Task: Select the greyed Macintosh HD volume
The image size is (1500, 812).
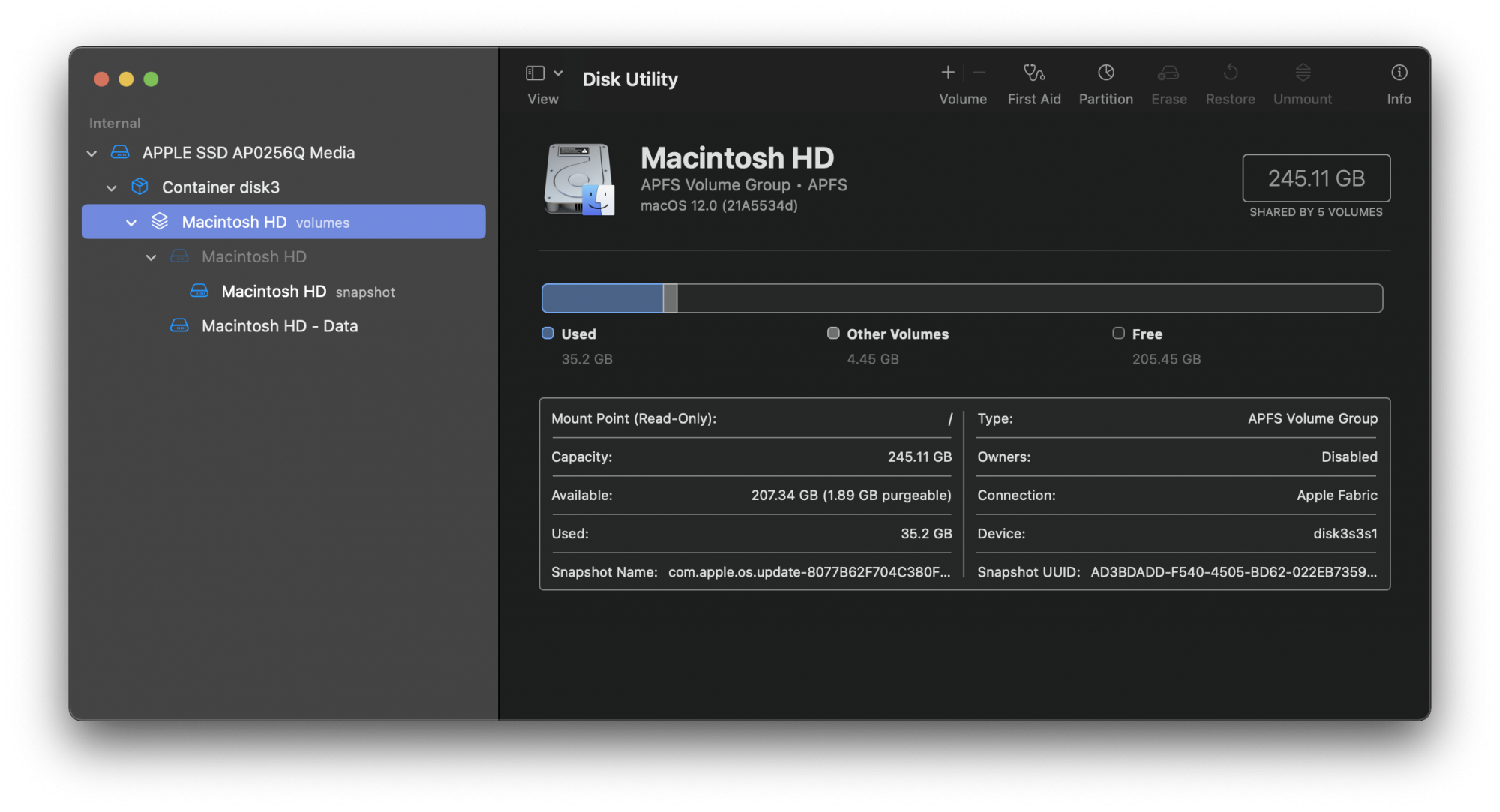Action: point(254,257)
